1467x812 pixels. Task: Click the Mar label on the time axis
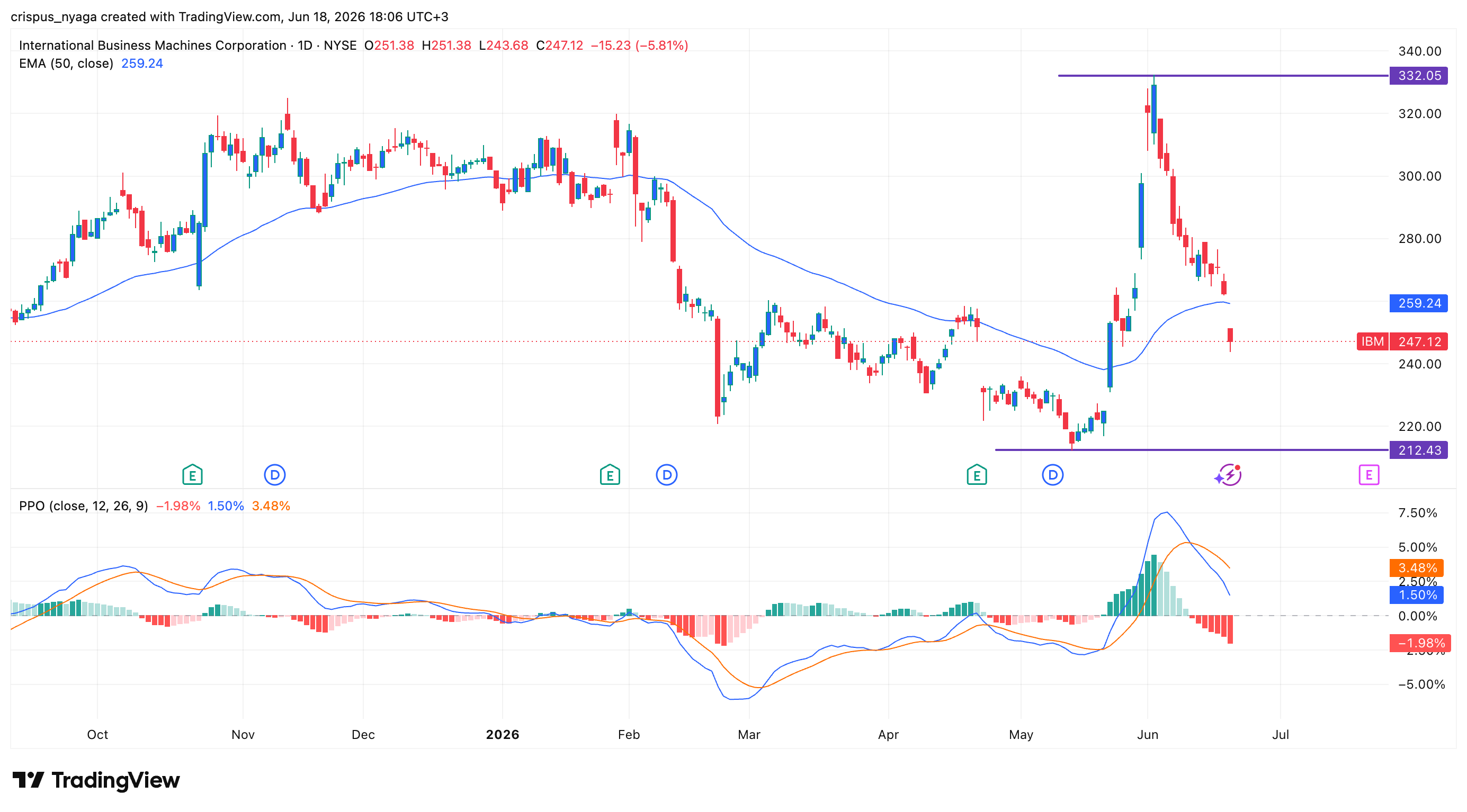pyautogui.click(x=749, y=735)
